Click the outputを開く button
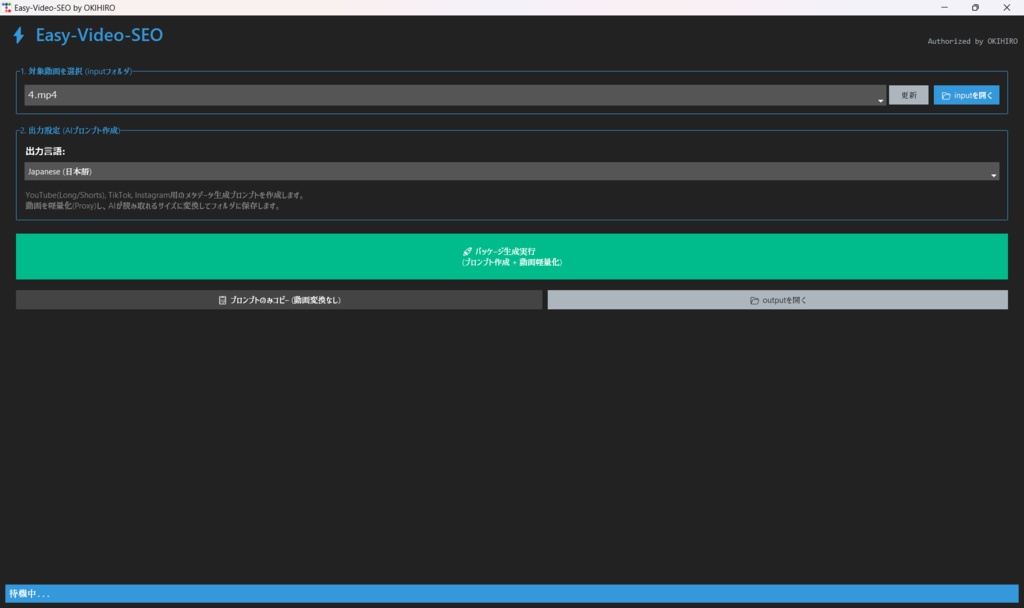The image size is (1024, 608). (x=777, y=300)
